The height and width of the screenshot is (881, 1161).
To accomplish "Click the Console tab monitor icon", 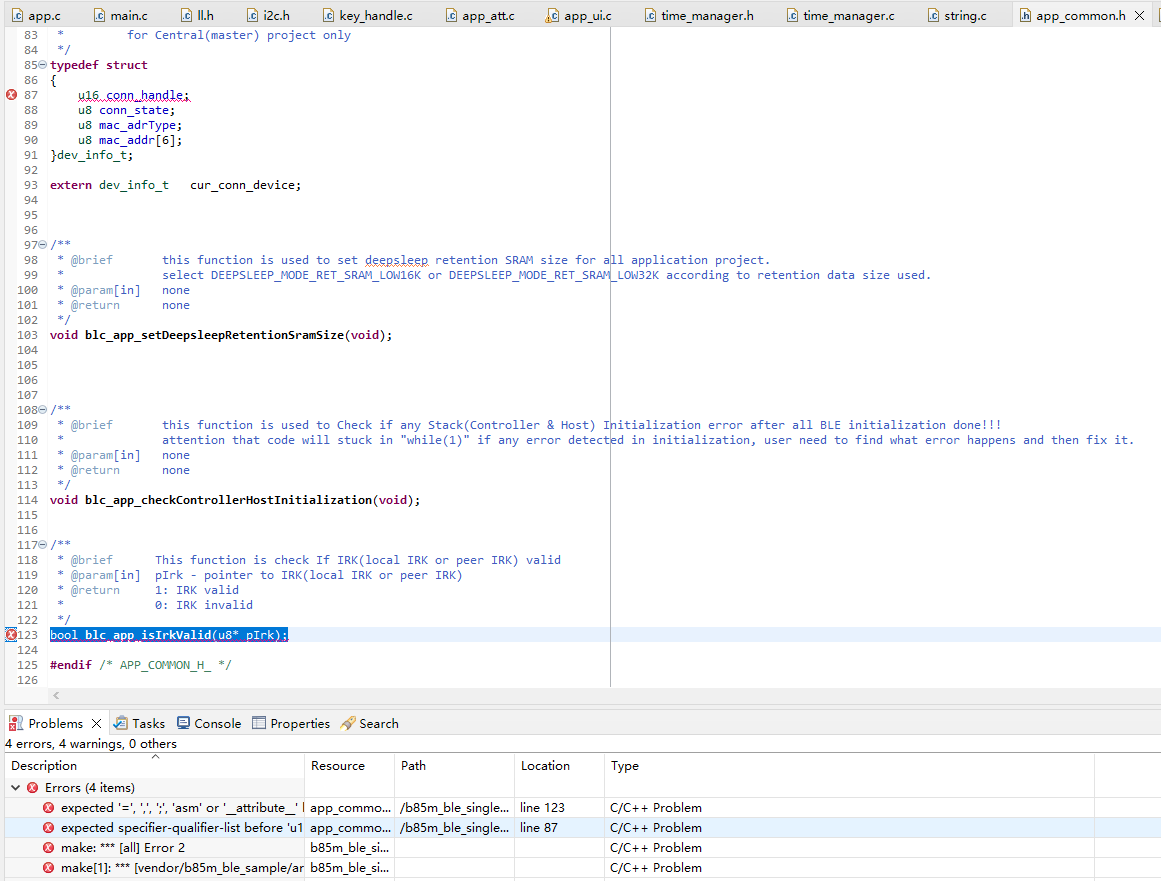I will coord(183,723).
